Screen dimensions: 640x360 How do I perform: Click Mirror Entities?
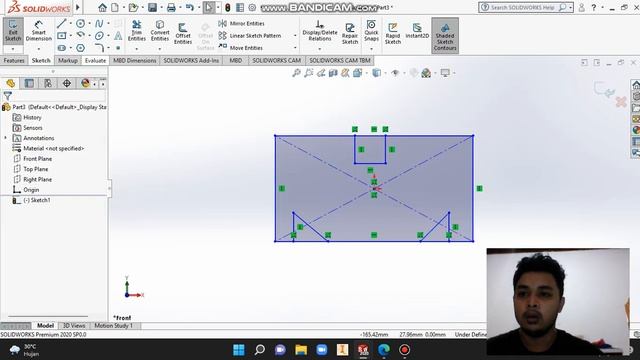(x=242, y=24)
